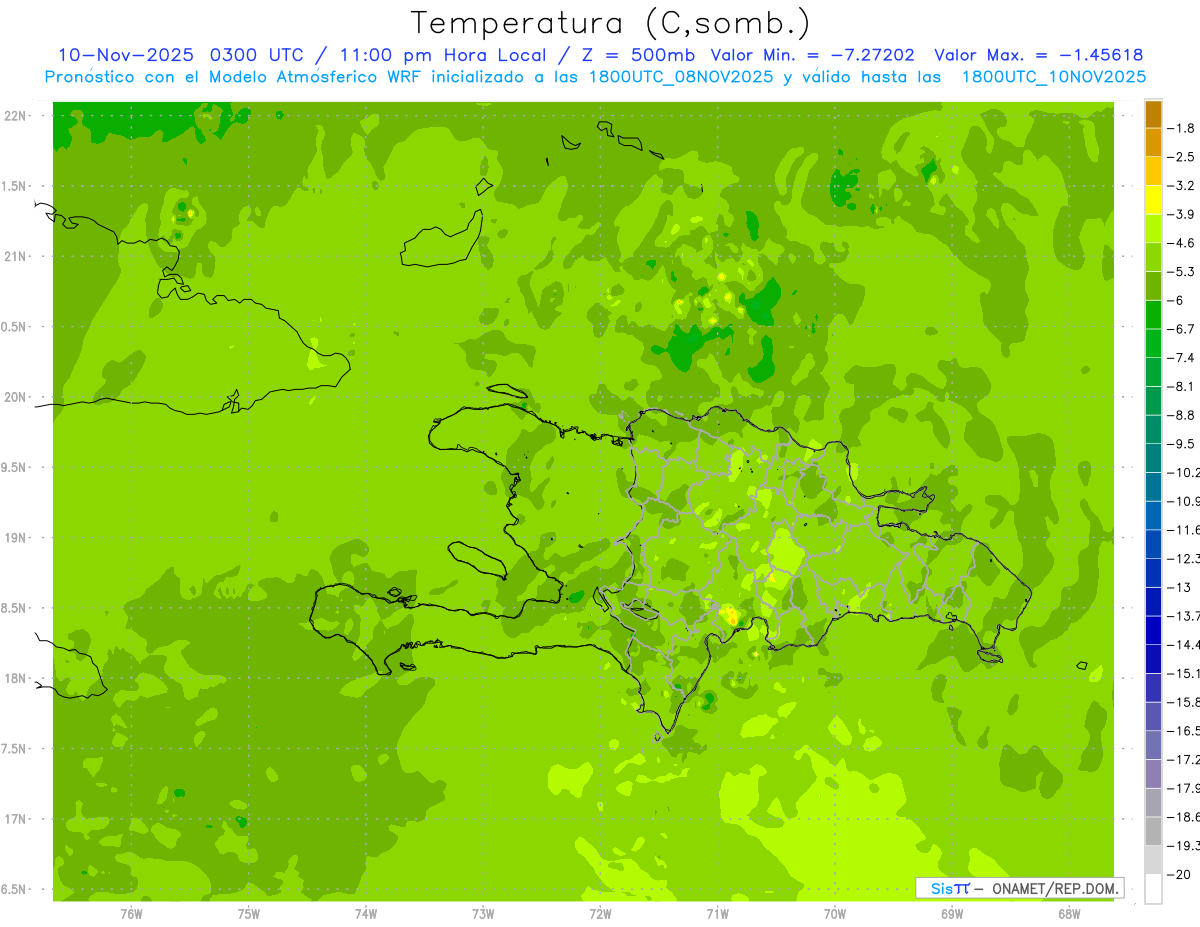
Task: Click the '0.5N' latitude label
Action: click(x=14, y=327)
